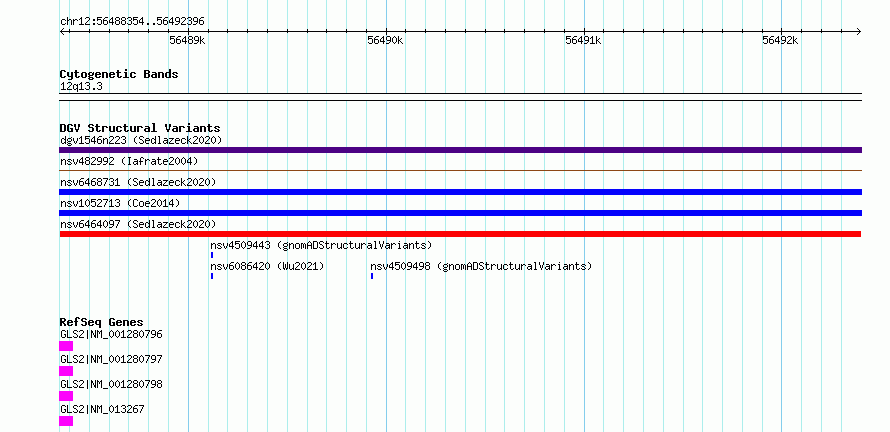
Task: Click the GLS2|NM_001280797 gene label
Action: coord(111,359)
